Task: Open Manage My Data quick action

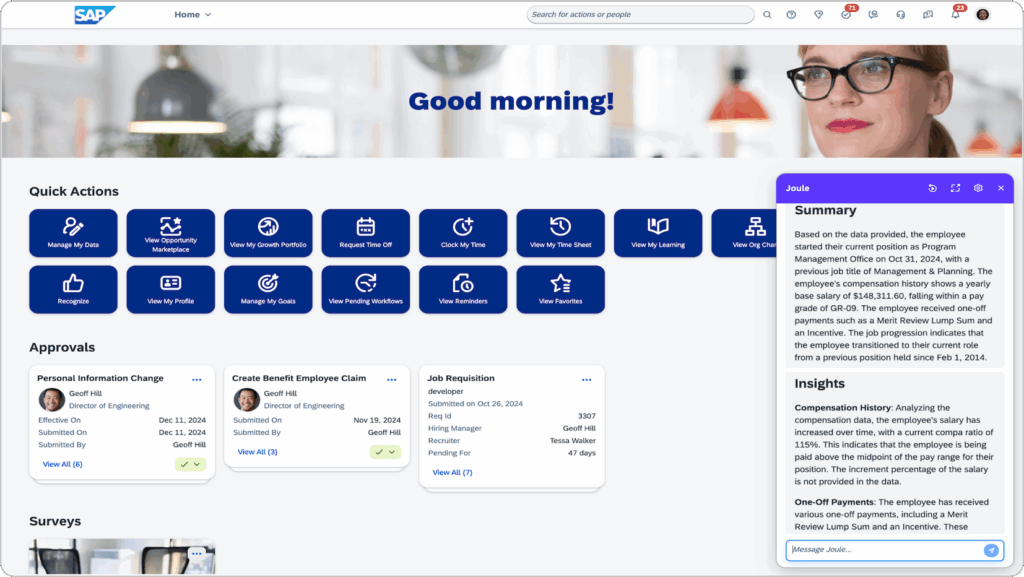Action: (73, 233)
